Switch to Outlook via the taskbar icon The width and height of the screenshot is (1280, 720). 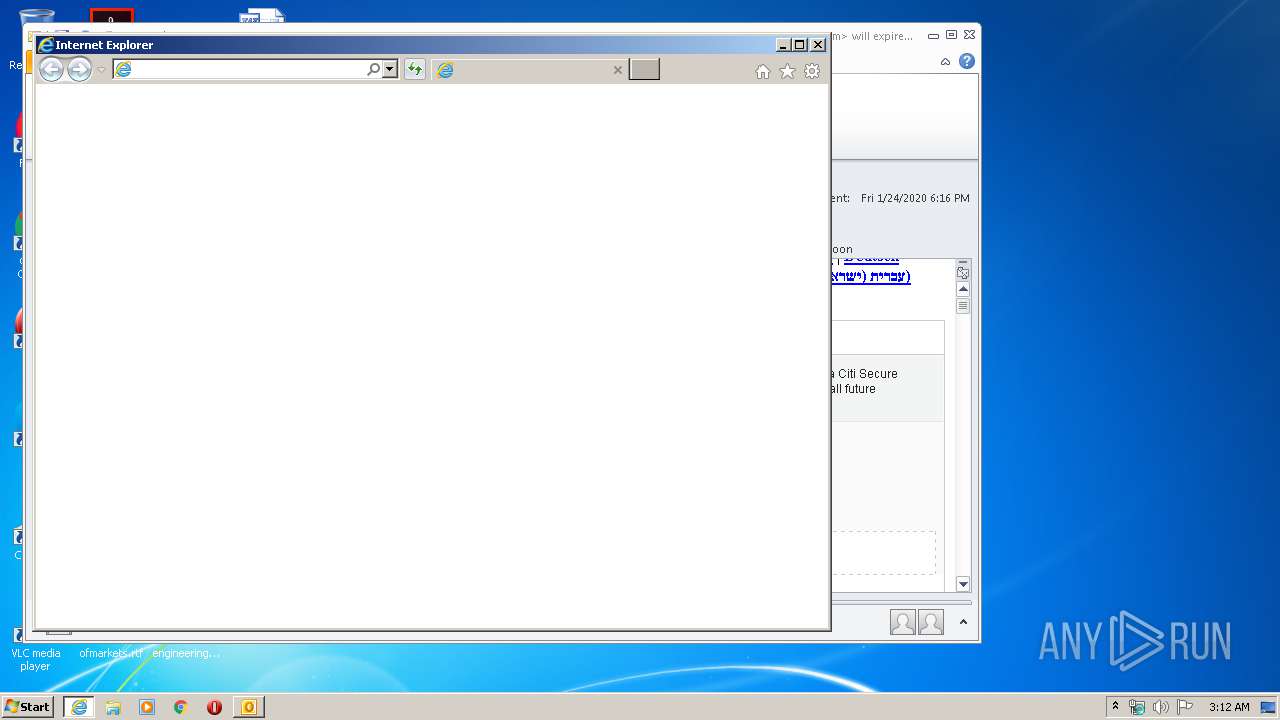248,707
